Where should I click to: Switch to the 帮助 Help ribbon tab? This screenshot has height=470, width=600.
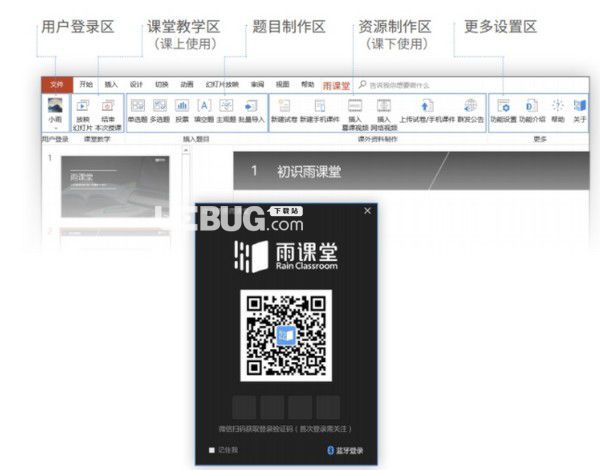(x=308, y=84)
